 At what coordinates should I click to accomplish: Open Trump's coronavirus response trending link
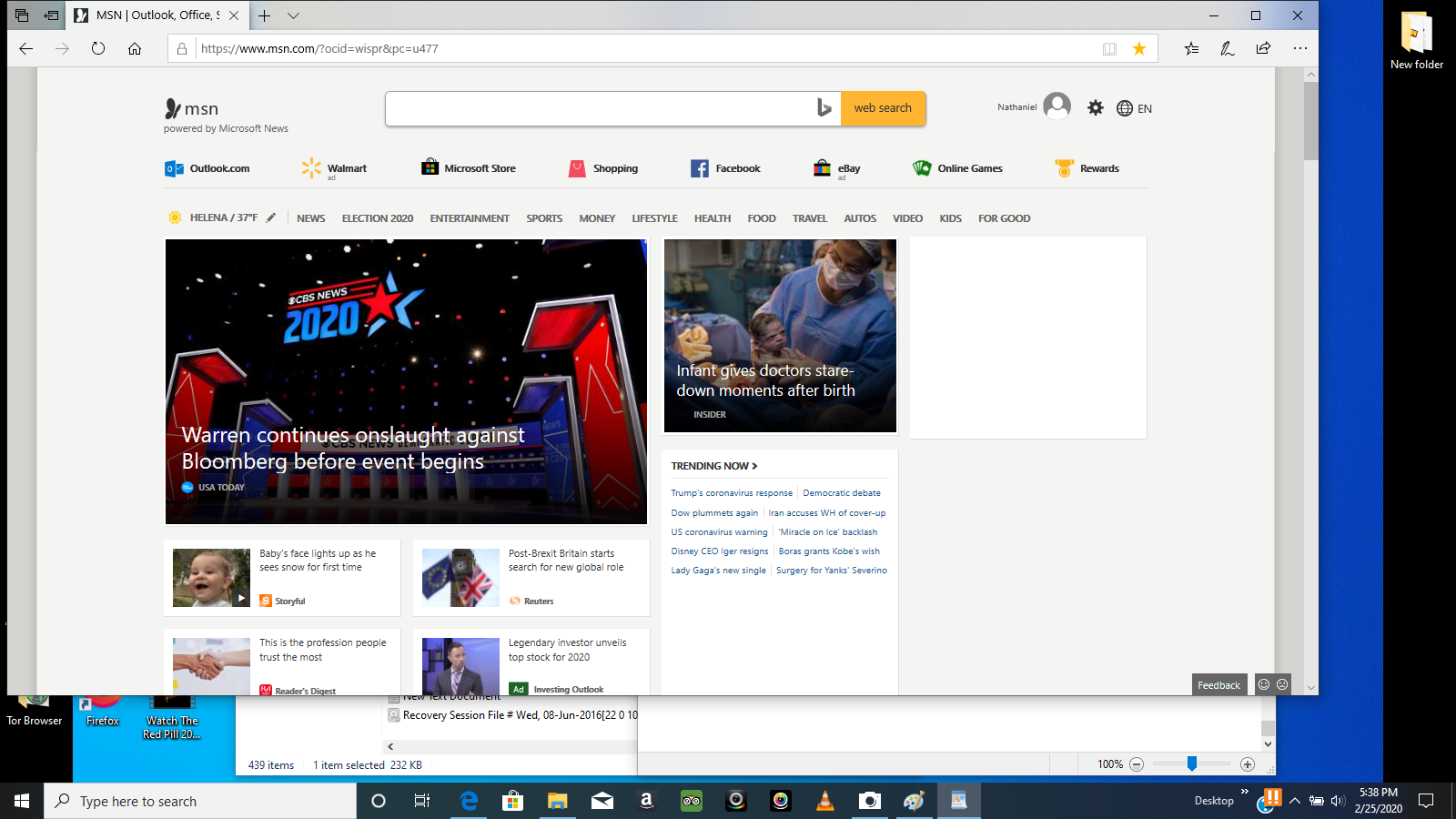(x=732, y=493)
